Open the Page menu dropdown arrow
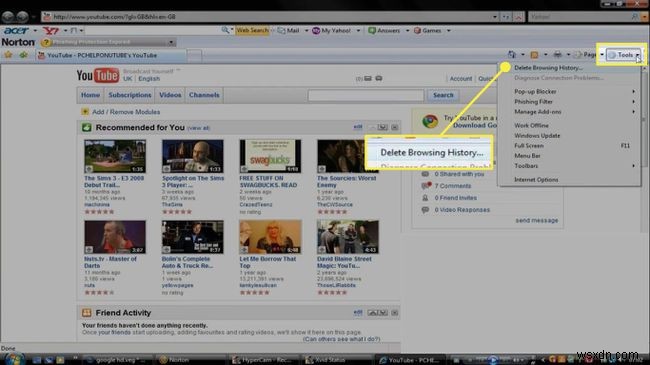Image resolution: width=650 pixels, height=365 pixels. [602, 54]
